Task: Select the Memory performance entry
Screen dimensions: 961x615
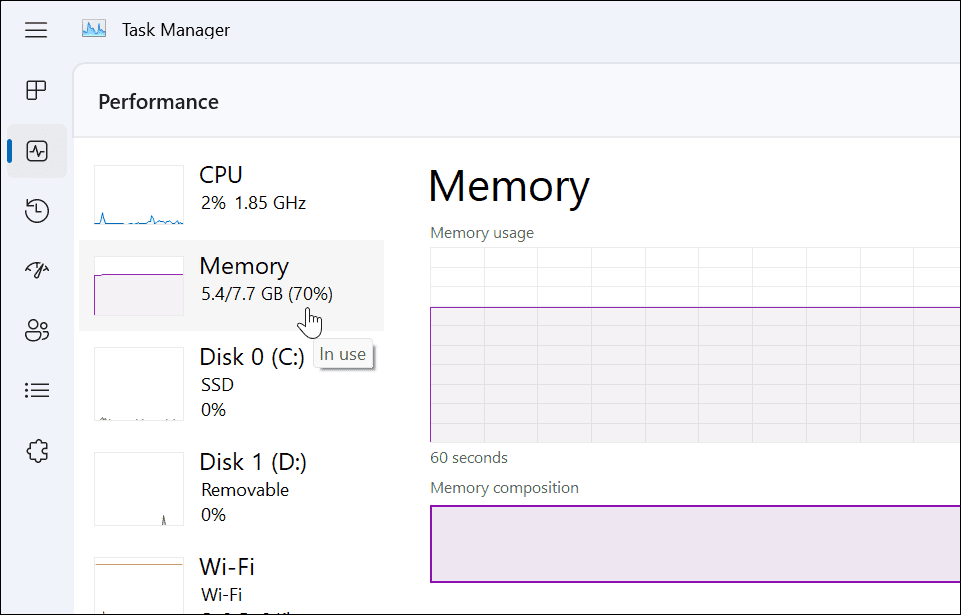Action: coord(232,286)
